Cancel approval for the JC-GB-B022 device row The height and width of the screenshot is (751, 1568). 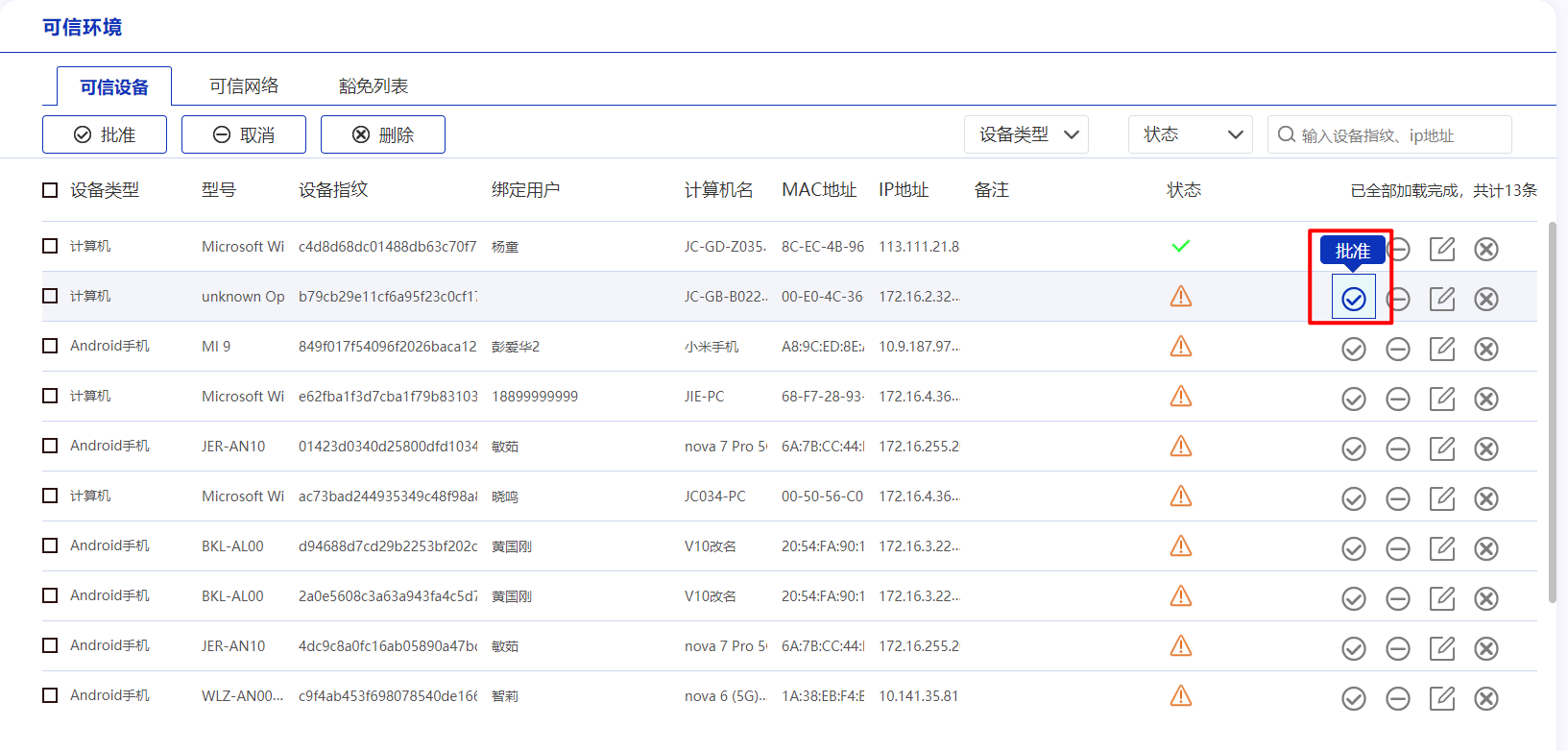(1398, 299)
